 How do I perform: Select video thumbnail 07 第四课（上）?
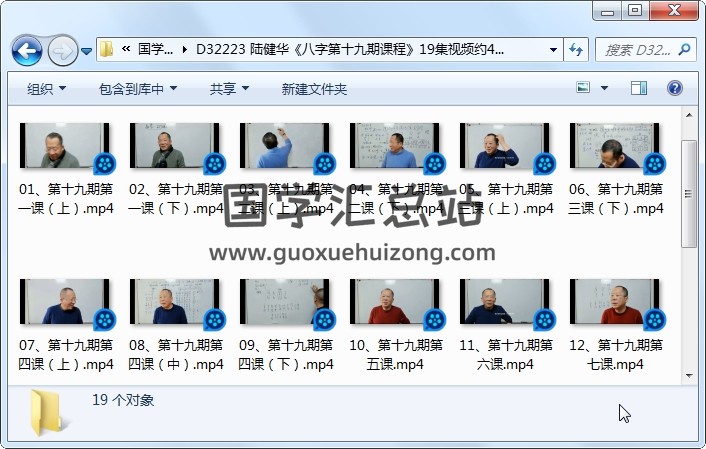pyautogui.click(x=65, y=302)
